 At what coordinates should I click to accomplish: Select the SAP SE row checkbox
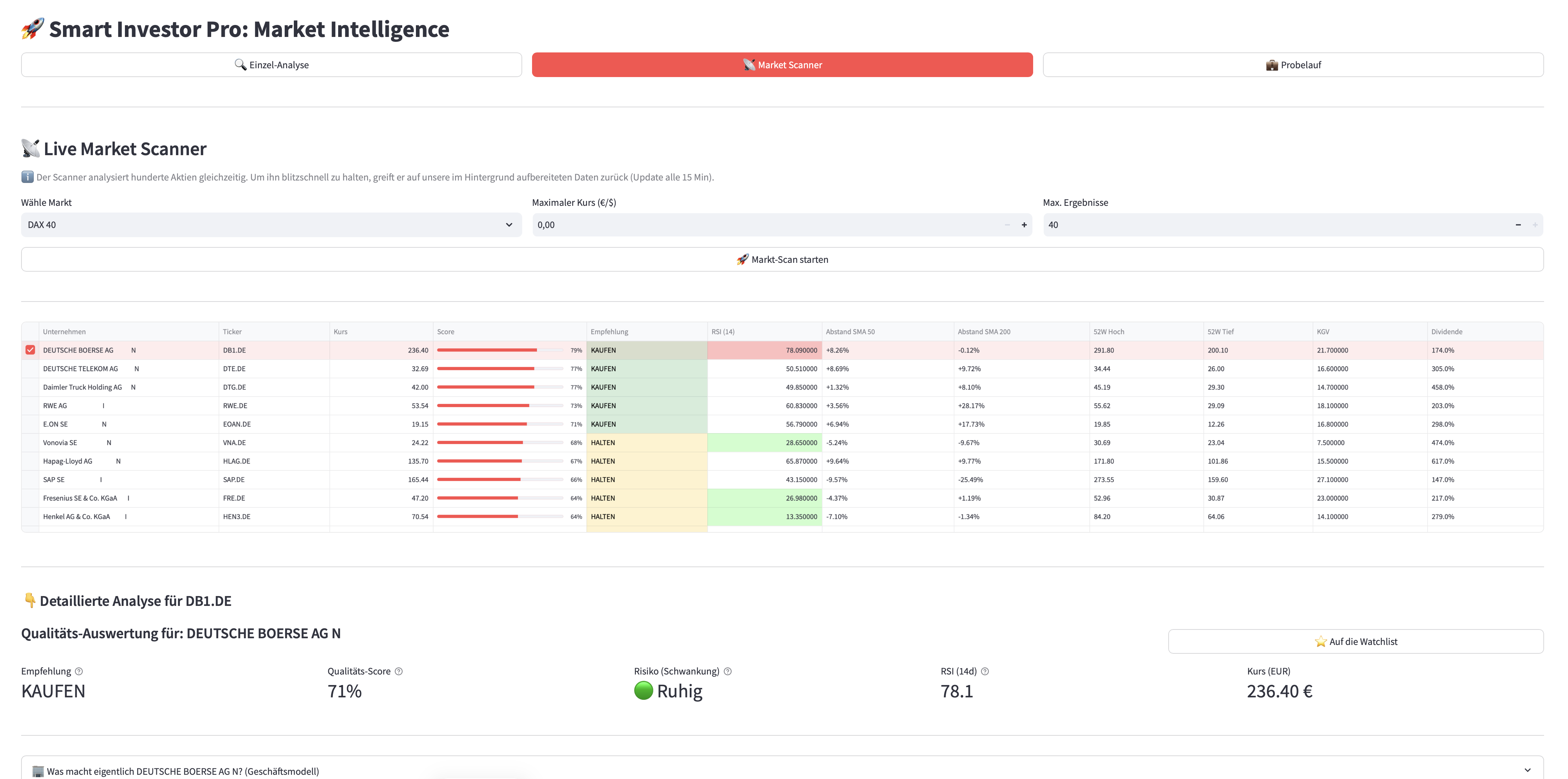(x=30, y=480)
